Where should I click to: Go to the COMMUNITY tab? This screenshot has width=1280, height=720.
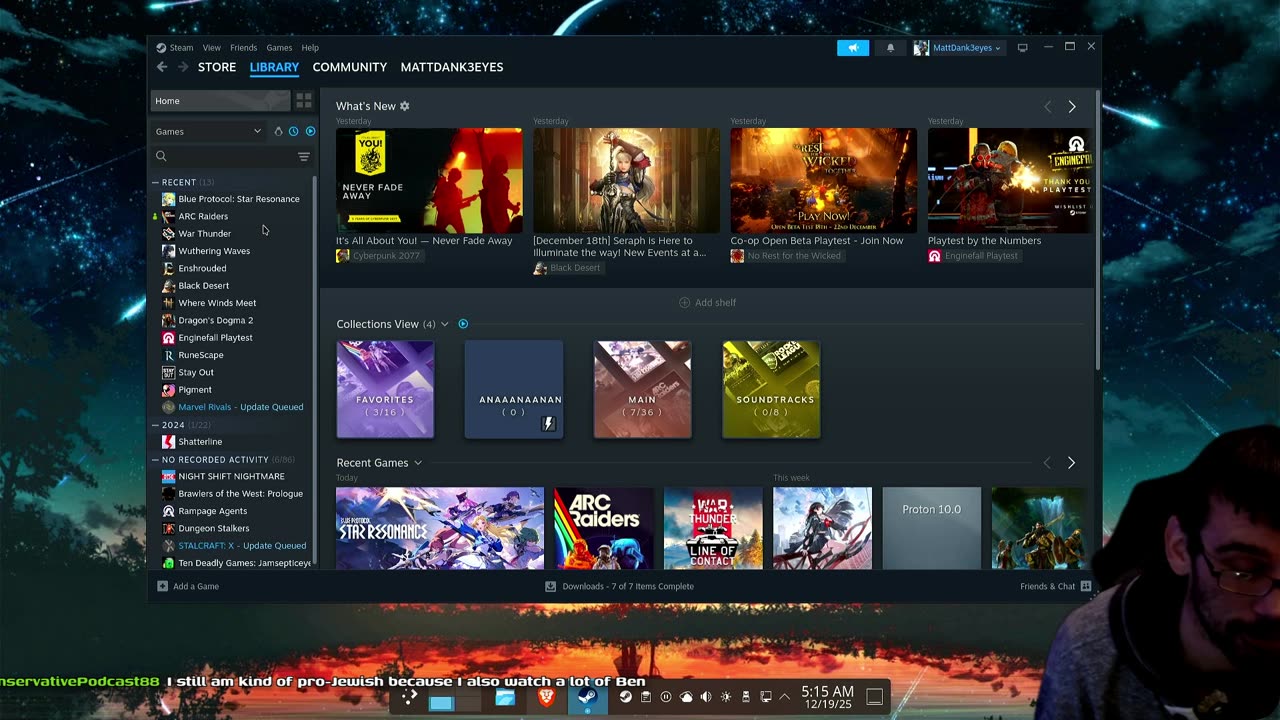(x=350, y=67)
